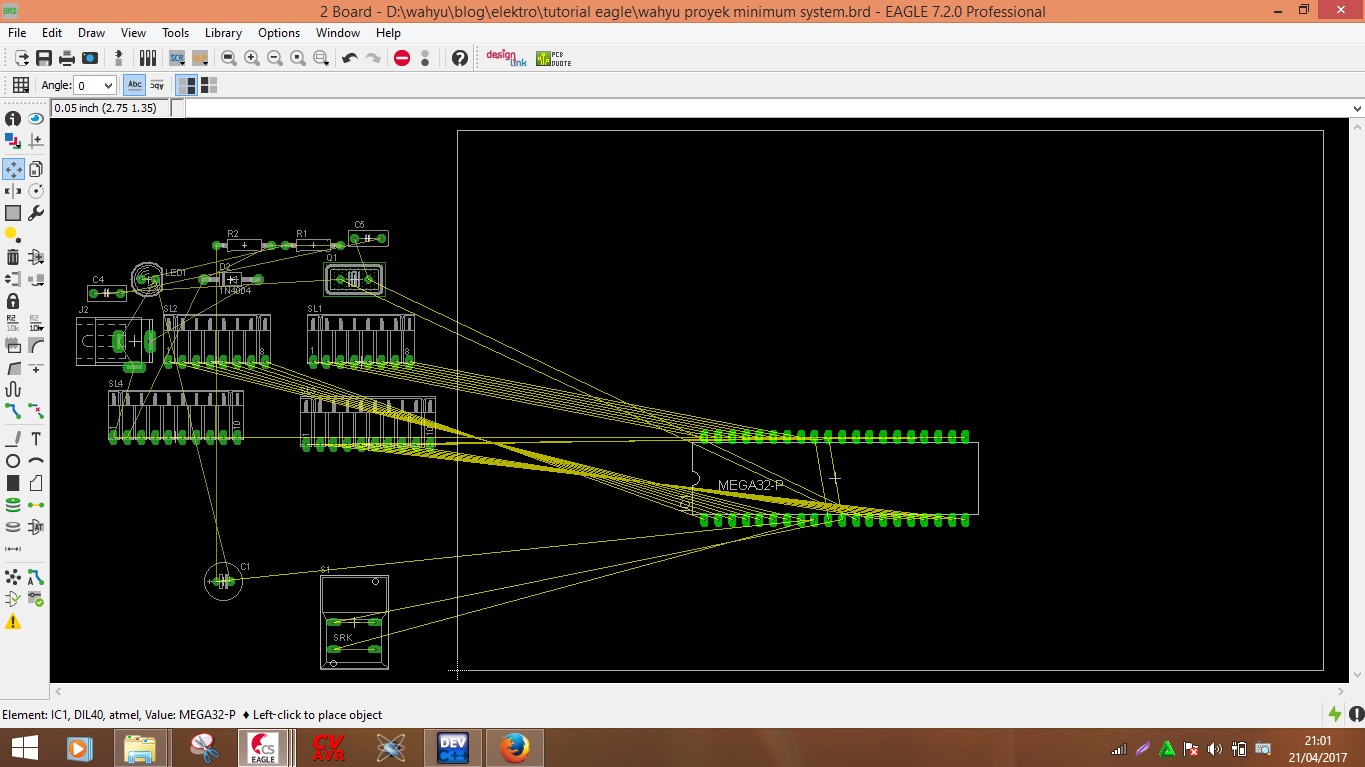Open the grid settings dropdown arrow

pos(25,92)
